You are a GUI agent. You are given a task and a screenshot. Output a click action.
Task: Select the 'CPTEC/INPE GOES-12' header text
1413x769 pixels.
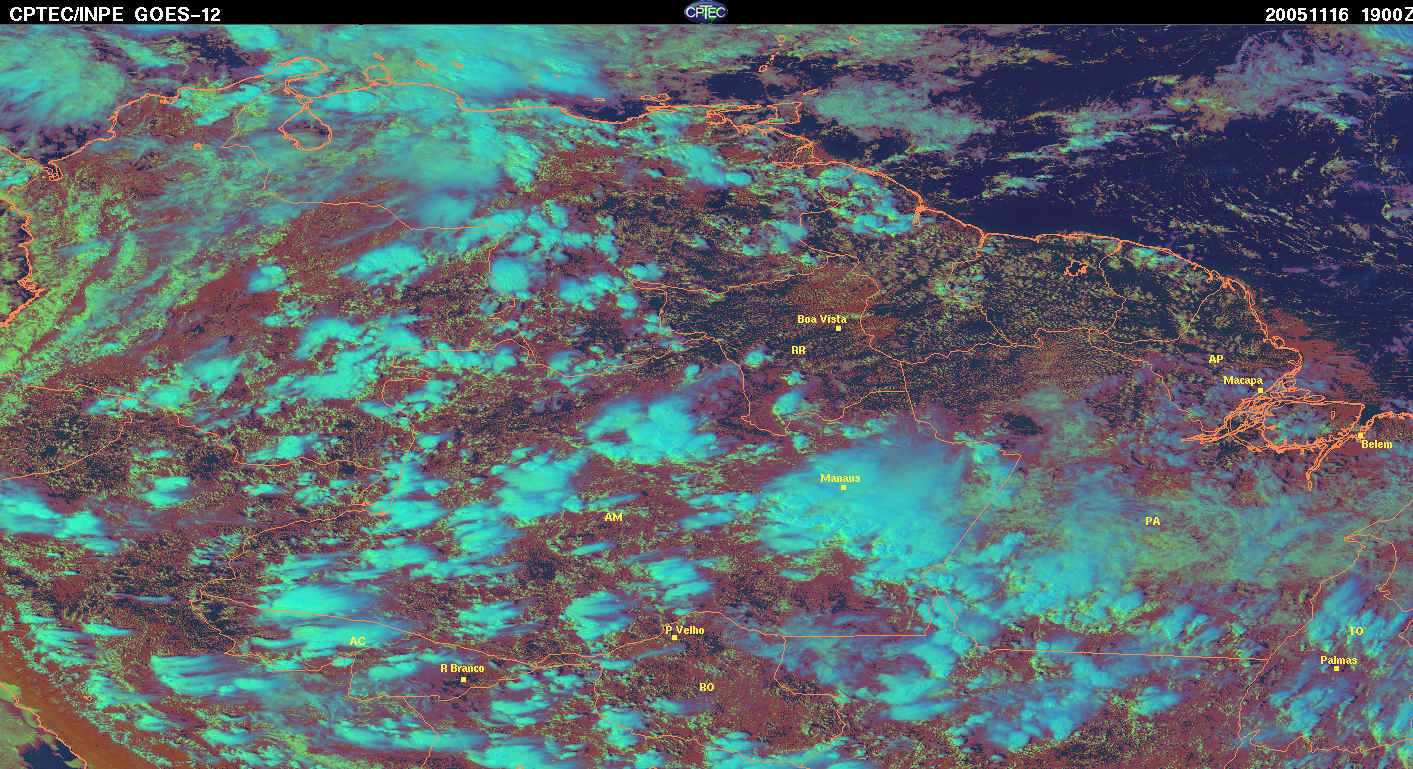point(115,14)
